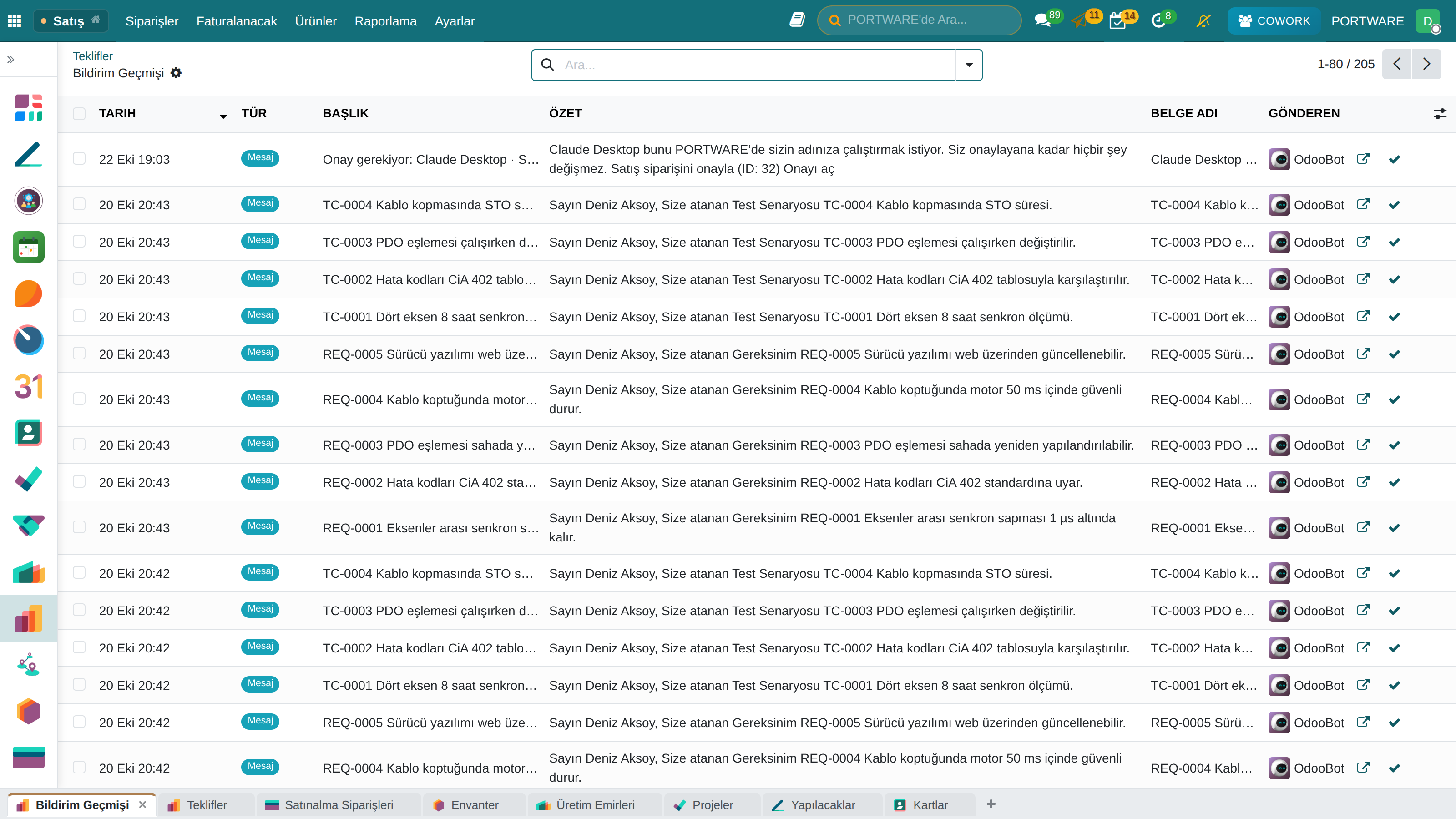Close the Bildirim Geçmişi tab

[142, 804]
